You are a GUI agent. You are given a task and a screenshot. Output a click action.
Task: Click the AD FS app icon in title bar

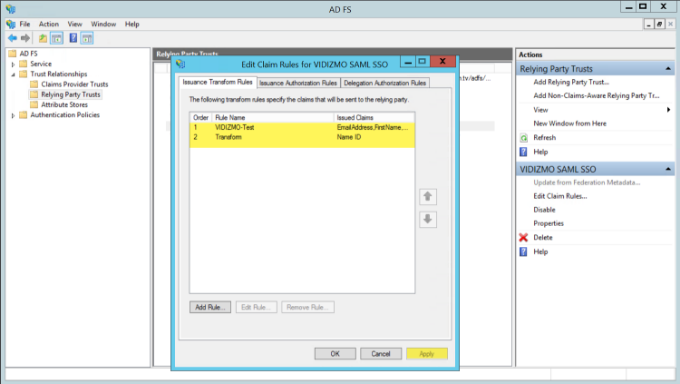[x=10, y=9]
